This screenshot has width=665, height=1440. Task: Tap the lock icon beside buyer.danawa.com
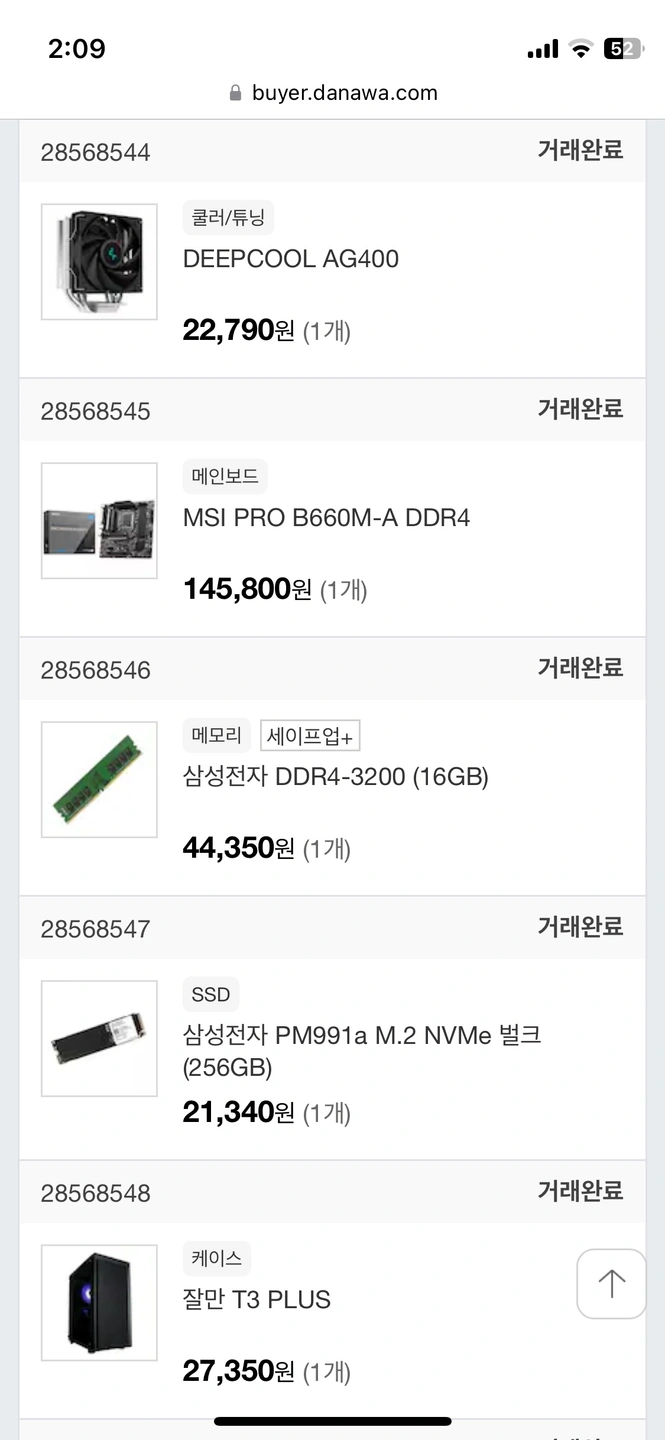236,93
